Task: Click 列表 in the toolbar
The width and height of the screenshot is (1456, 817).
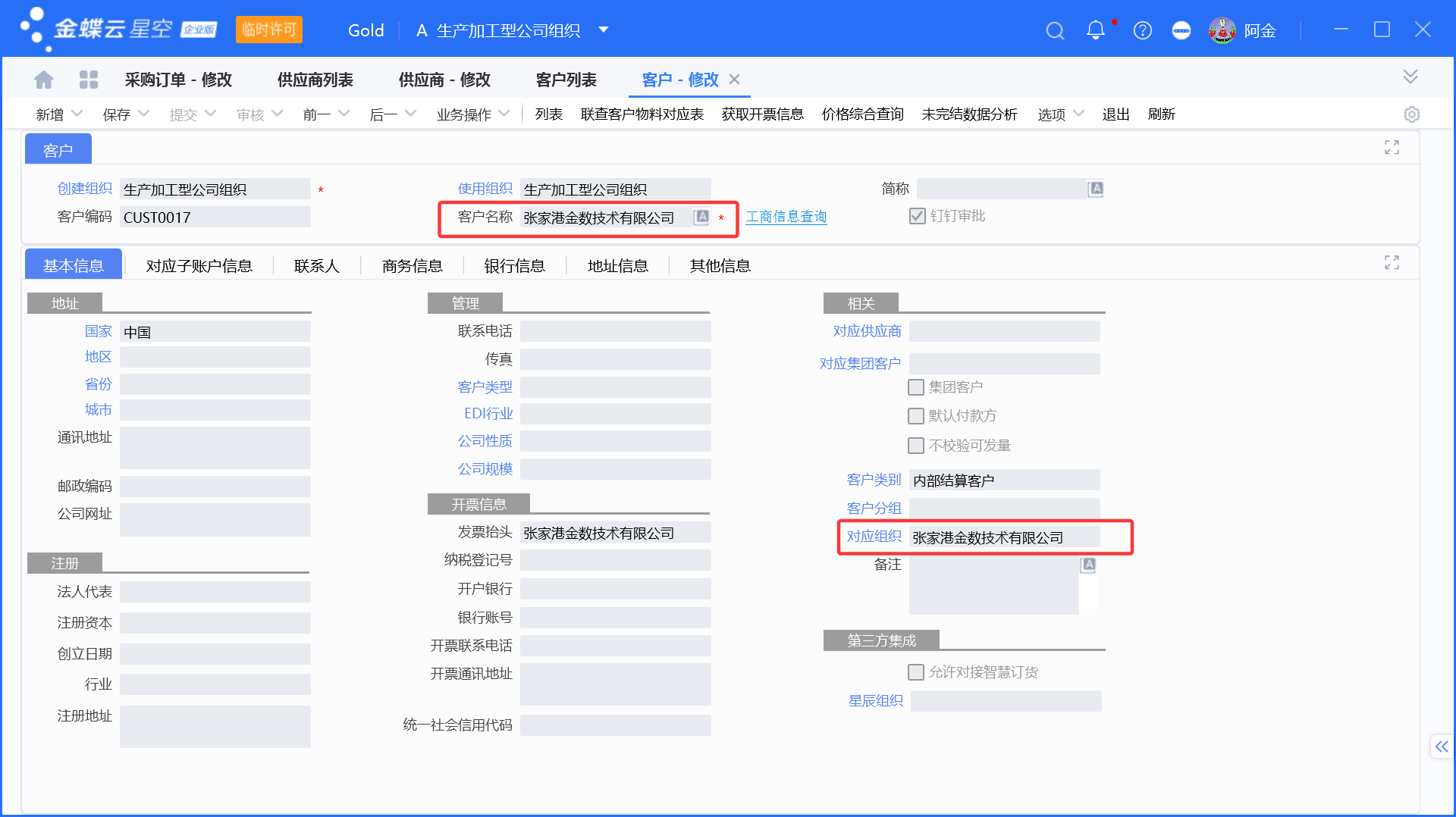Action: 549,114
